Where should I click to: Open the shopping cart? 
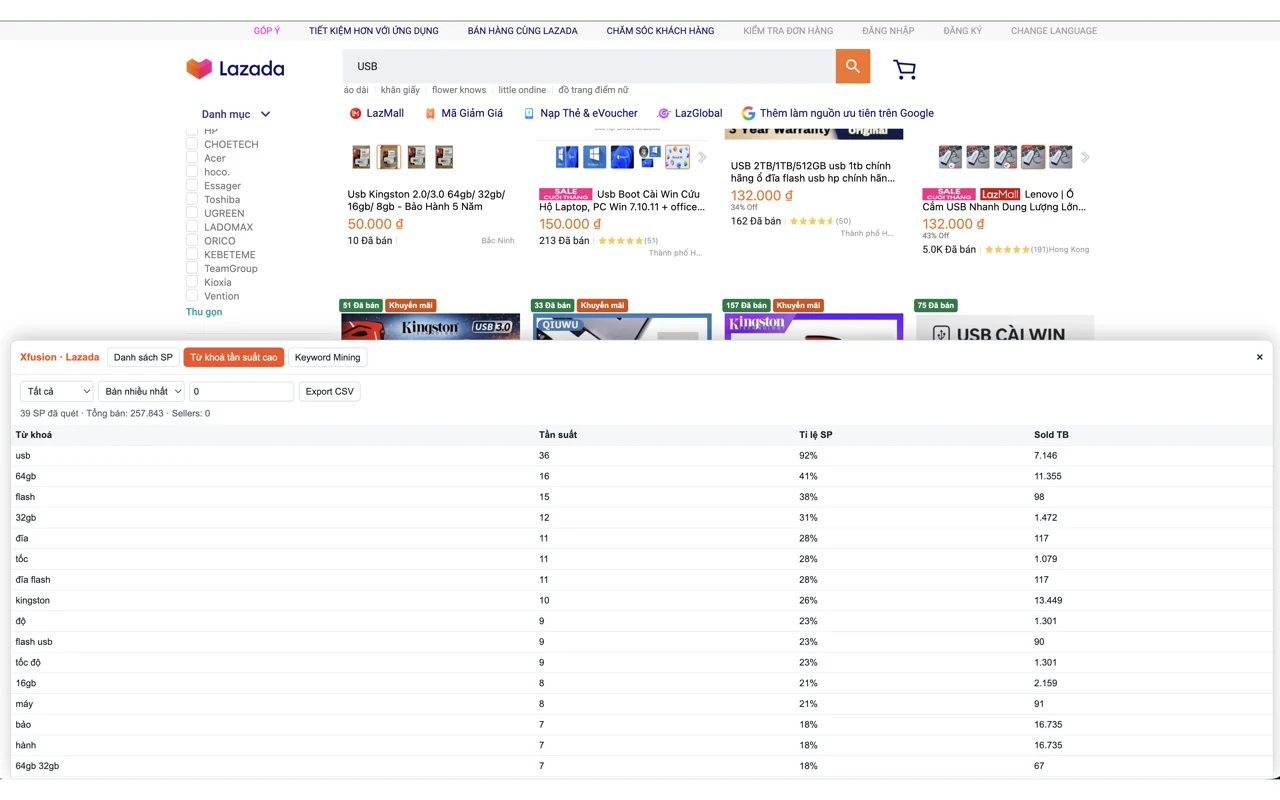(905, 69)
